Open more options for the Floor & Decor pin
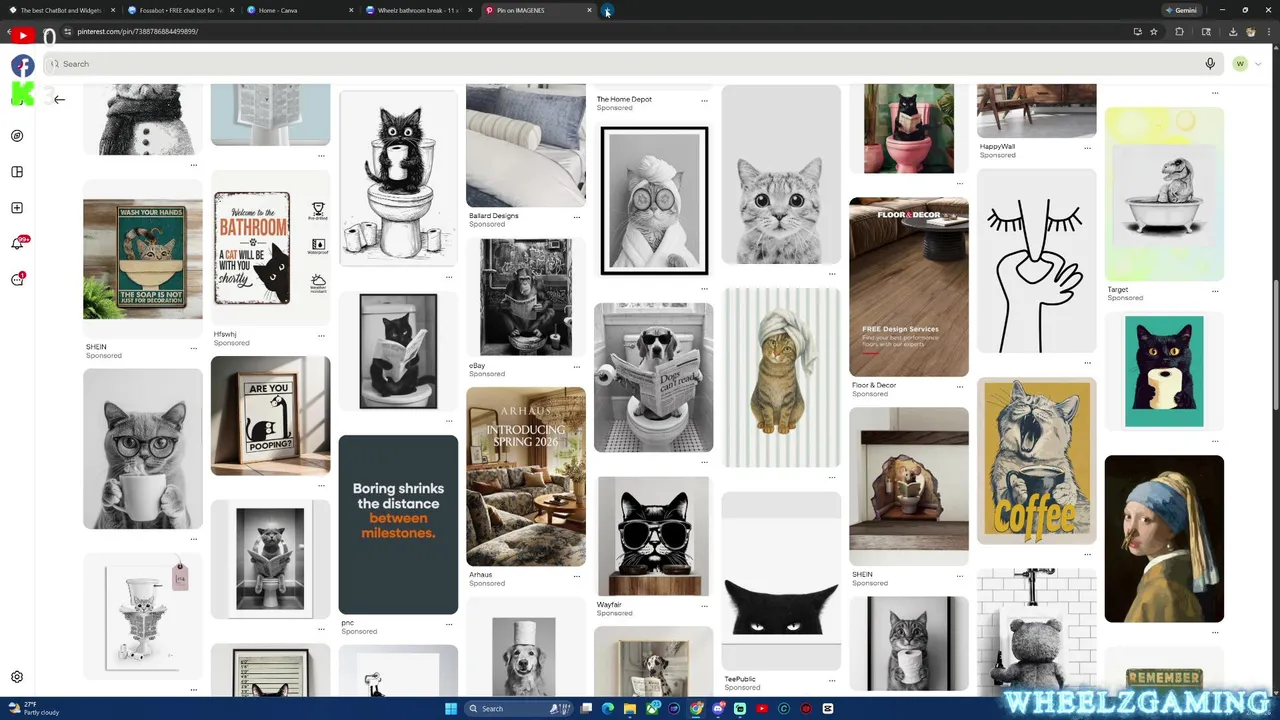1280x720 pixels. 959,386
